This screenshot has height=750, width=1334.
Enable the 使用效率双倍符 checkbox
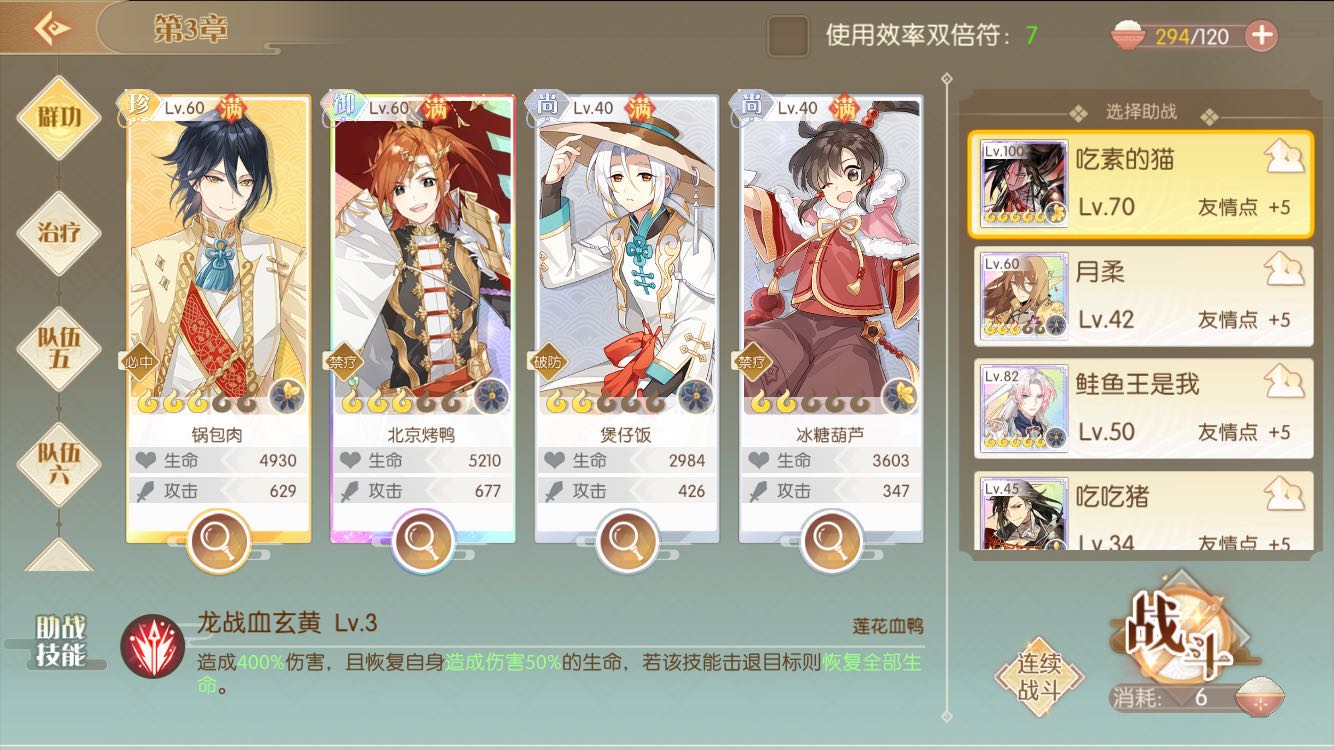click(788, 36)
